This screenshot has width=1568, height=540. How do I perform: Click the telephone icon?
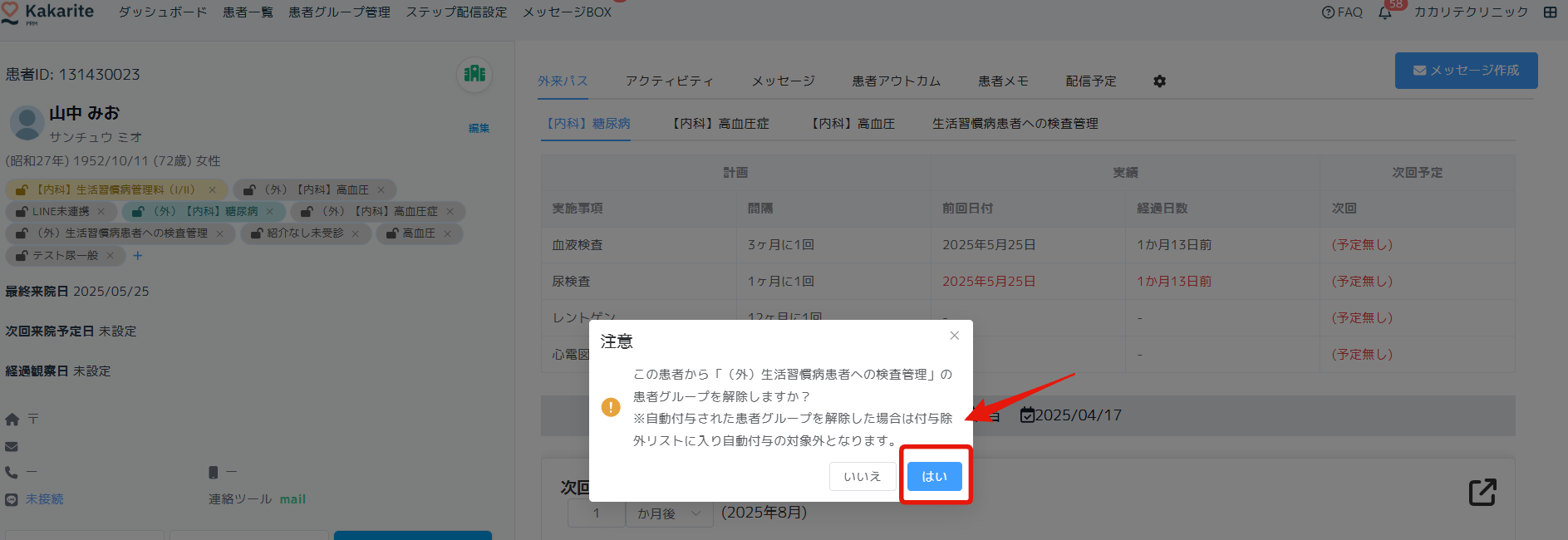(12, 472)
